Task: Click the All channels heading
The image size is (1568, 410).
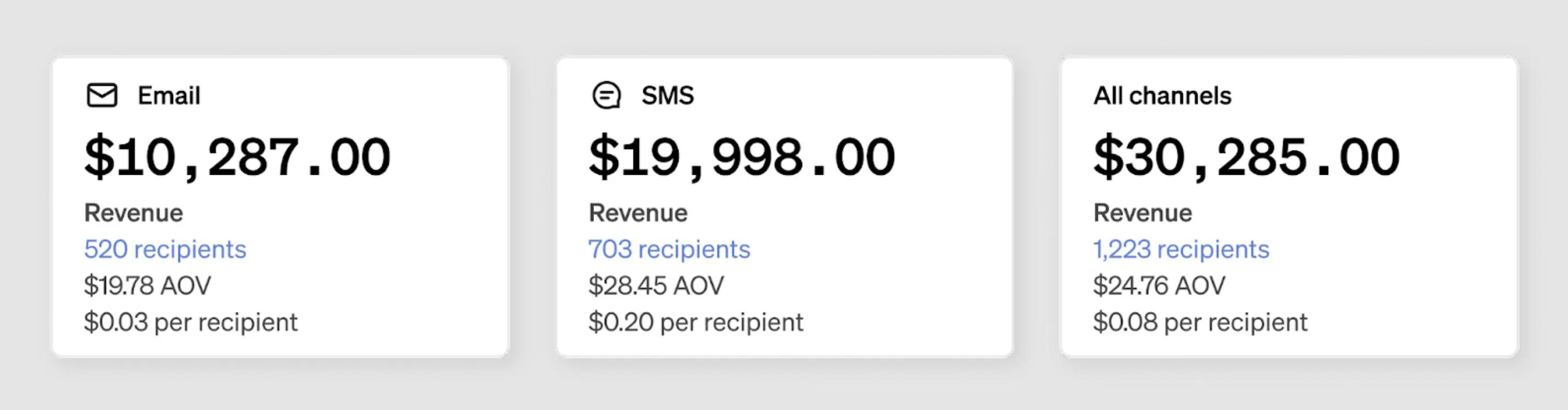Action: click(x=1162, y=96)
